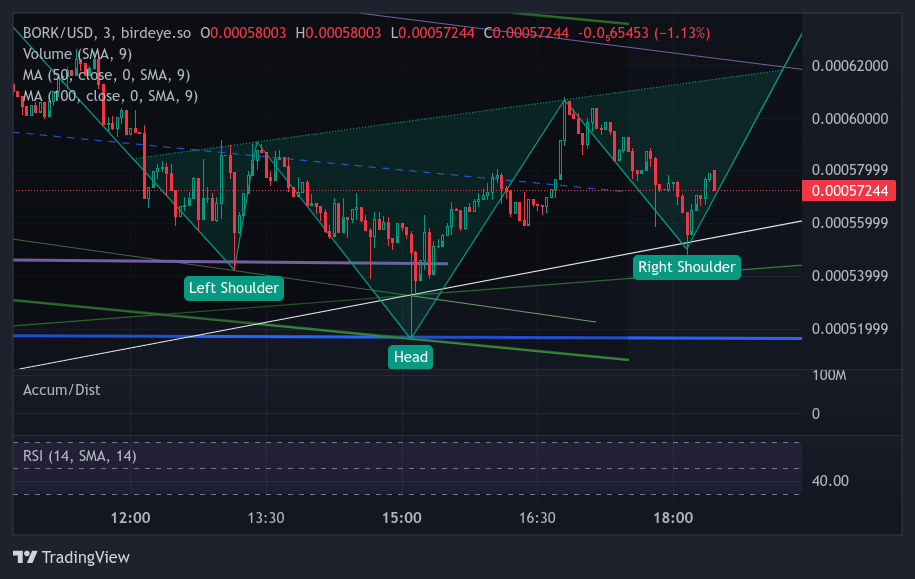
Task: Click the MA (100, close, 0, SMA, 9) legend
Action: click(x=110, y=96)
